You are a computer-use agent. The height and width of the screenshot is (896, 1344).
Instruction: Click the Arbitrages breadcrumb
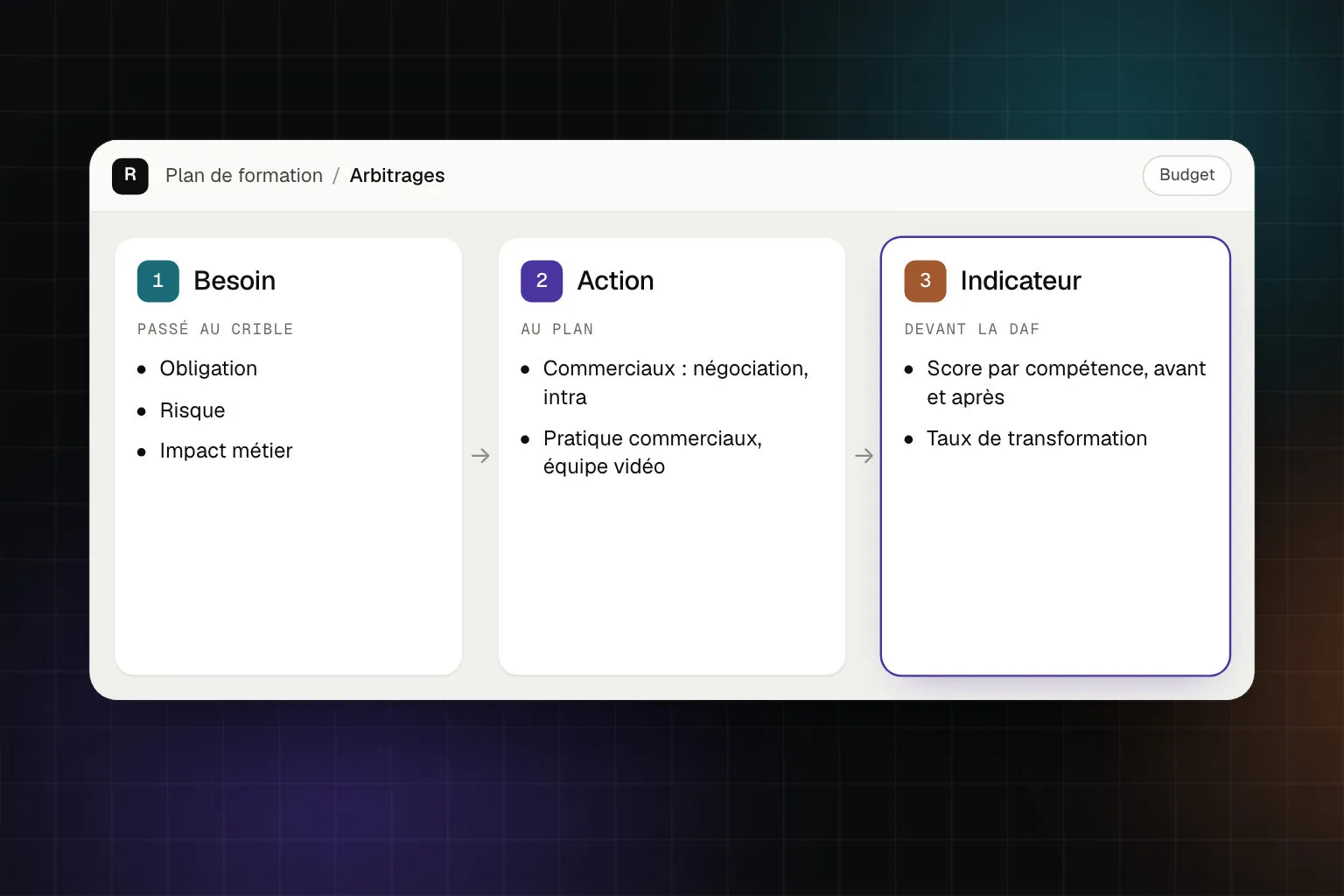coord(397,176)
